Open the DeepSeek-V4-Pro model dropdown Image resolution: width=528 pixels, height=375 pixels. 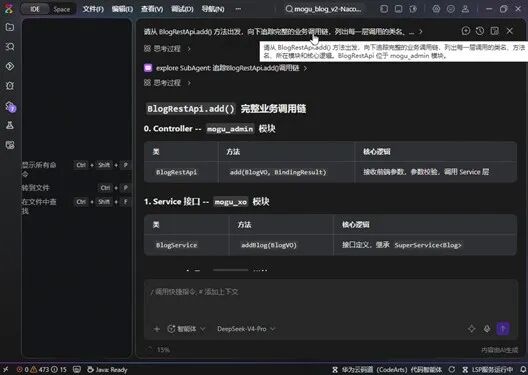(246, 329)
